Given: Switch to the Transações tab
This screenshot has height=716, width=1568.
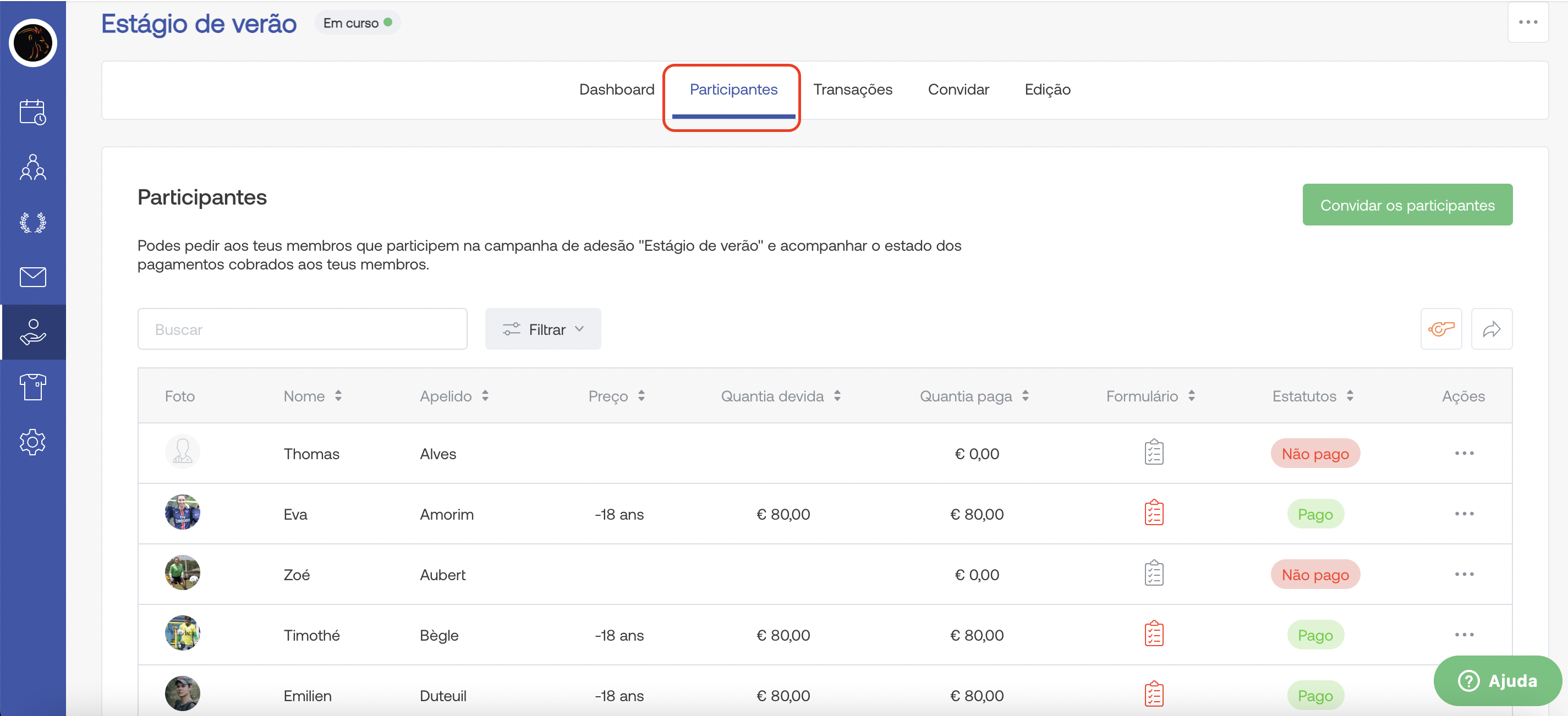Looking at the screenshot, I should [x=852, y=90].
